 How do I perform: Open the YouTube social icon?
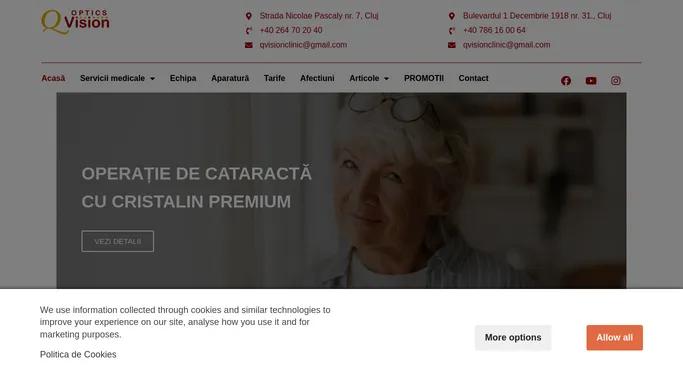pos(591,81)
